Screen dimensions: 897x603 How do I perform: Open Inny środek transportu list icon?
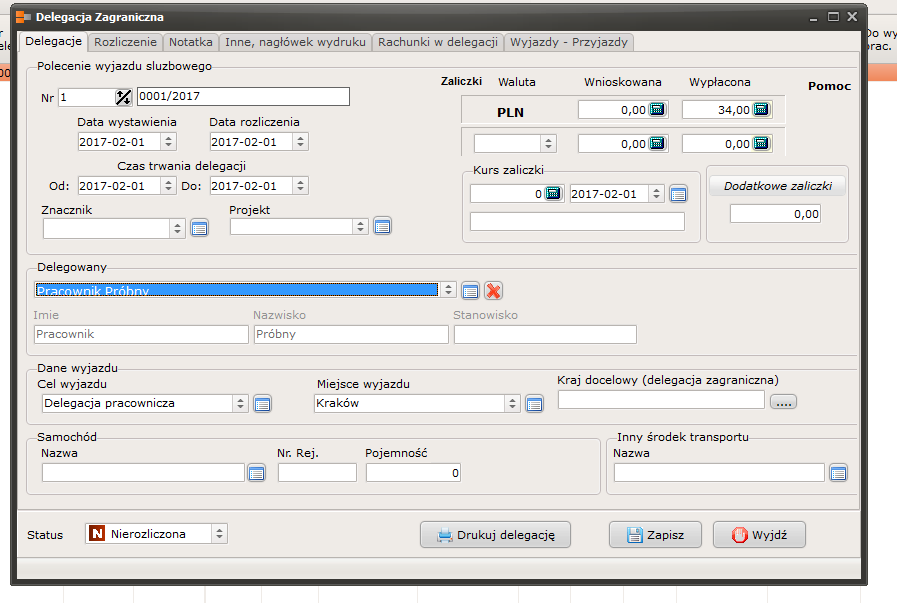click(839, 473)
